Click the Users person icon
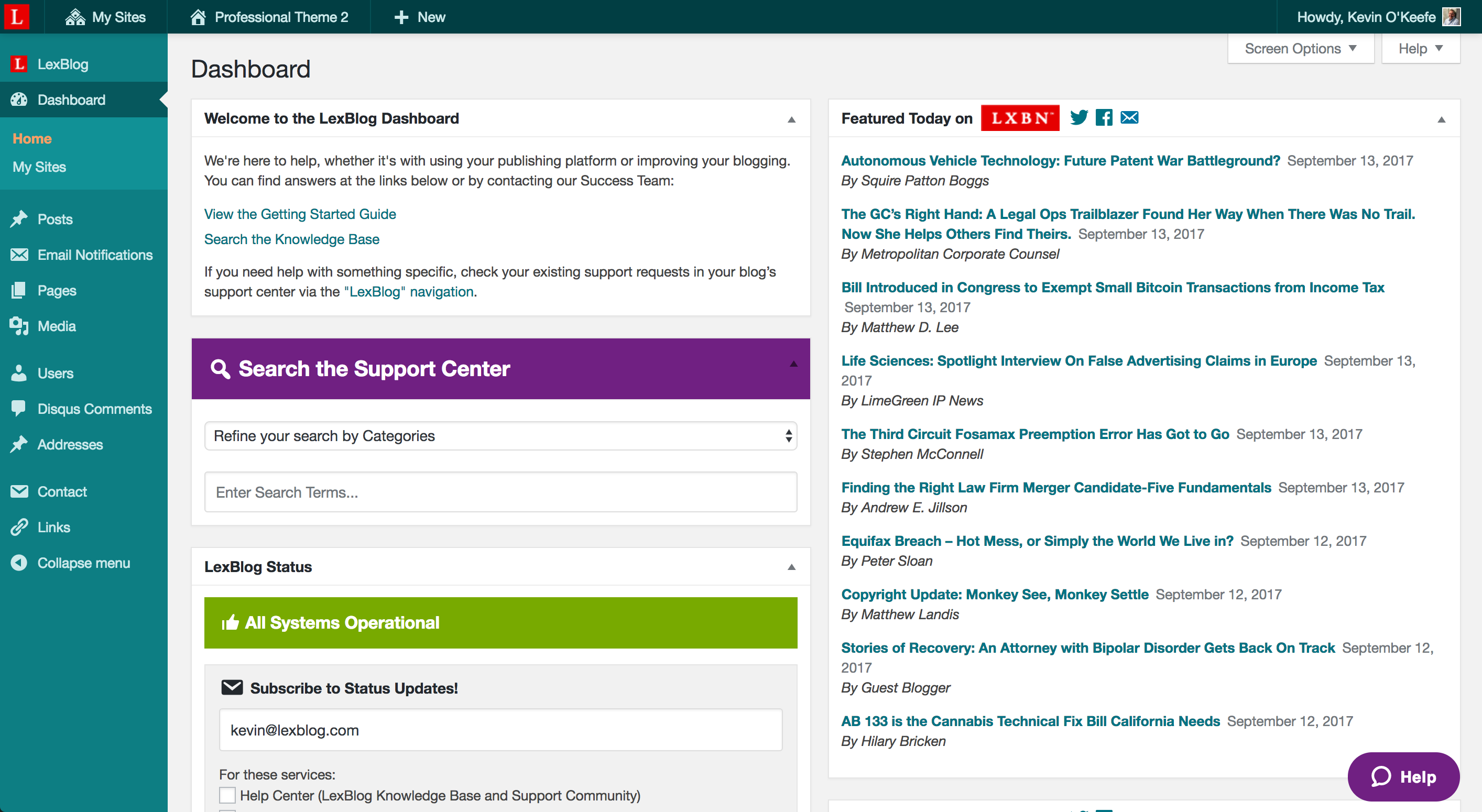This screenshot has height=812, width=1482. 19,373
